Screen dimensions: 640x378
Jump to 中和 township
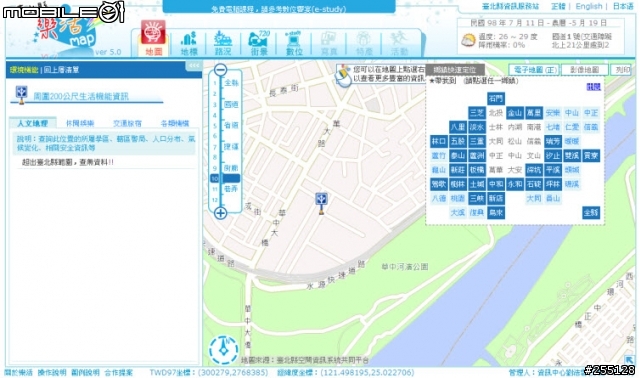496,184
